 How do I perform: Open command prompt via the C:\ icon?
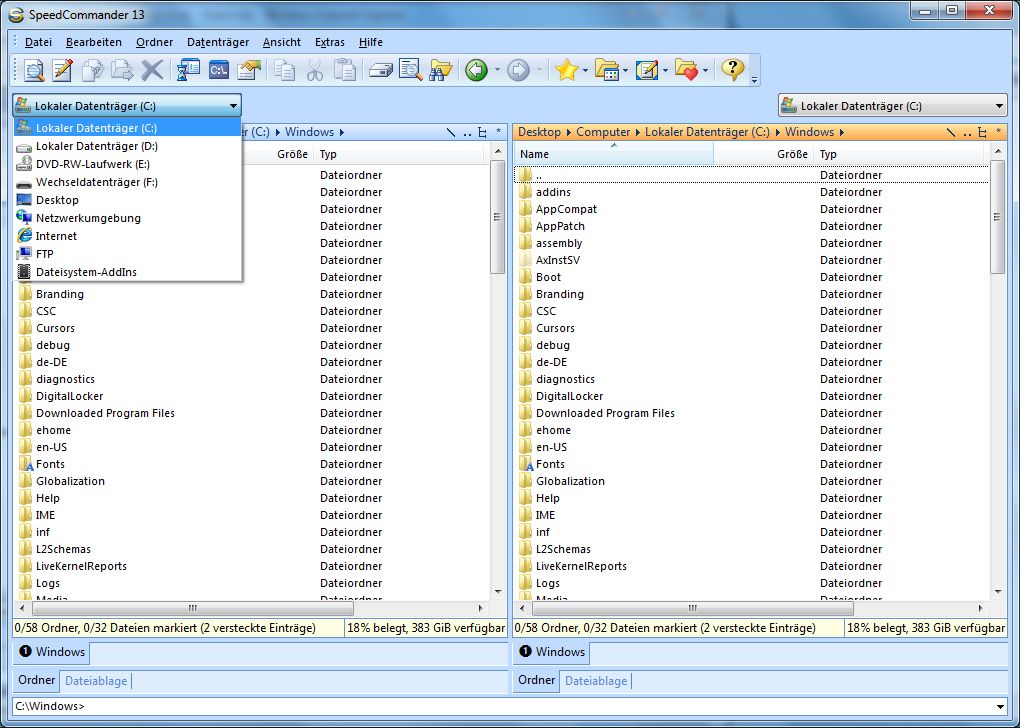pos(219,70)
